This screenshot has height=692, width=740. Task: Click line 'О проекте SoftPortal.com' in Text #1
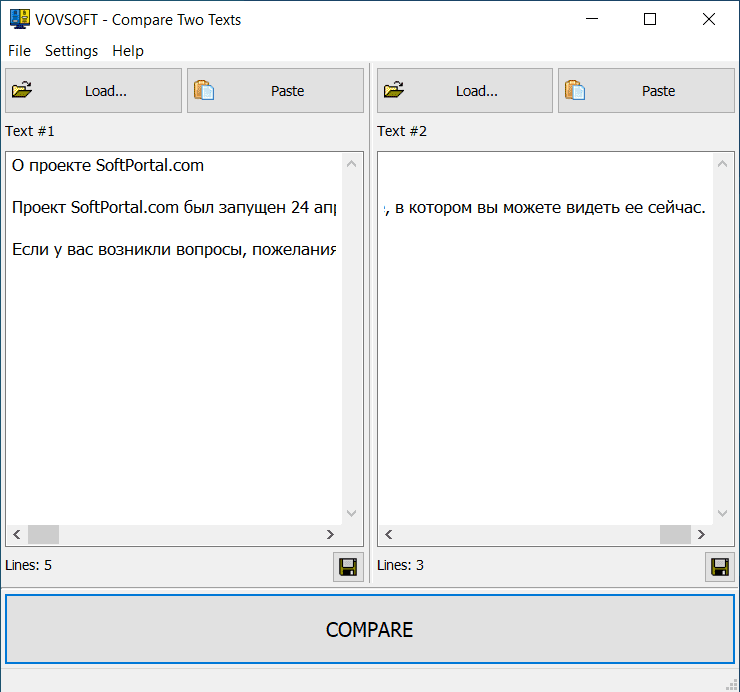pos(108,166)
